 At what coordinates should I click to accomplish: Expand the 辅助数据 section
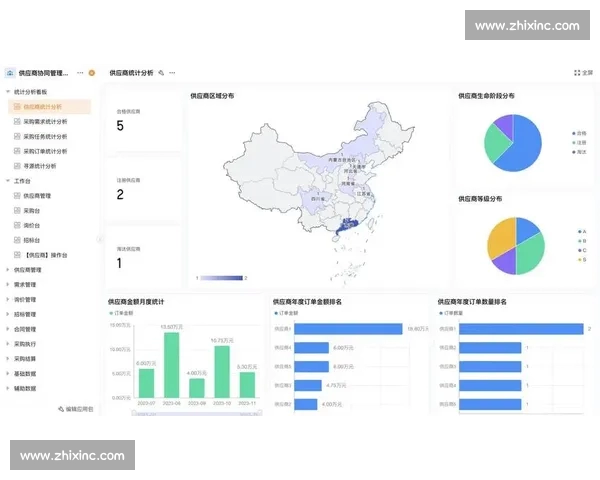8,388
